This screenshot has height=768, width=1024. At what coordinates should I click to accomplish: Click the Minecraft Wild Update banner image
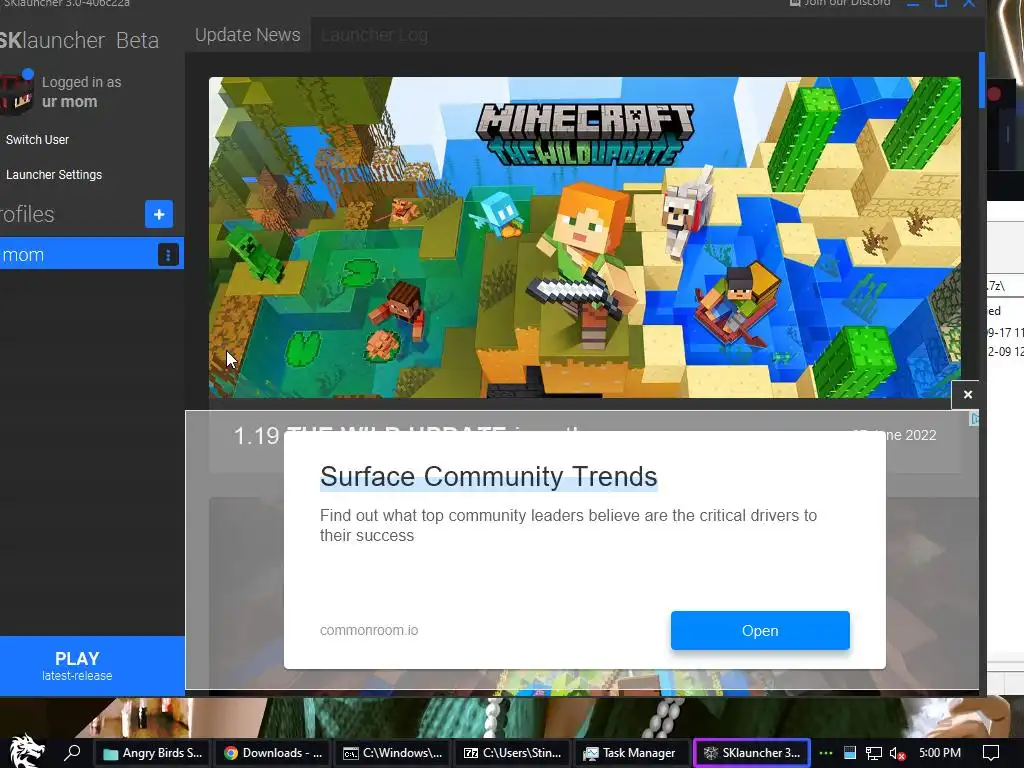584,238
